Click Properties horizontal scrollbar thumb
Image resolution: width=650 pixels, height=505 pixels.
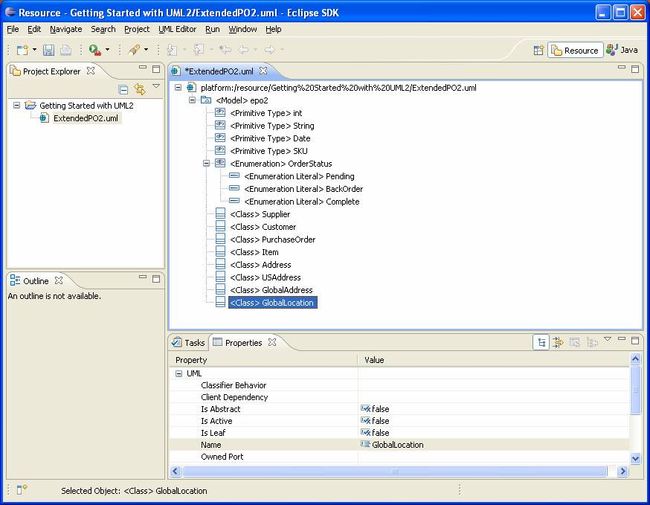[395, 471]
